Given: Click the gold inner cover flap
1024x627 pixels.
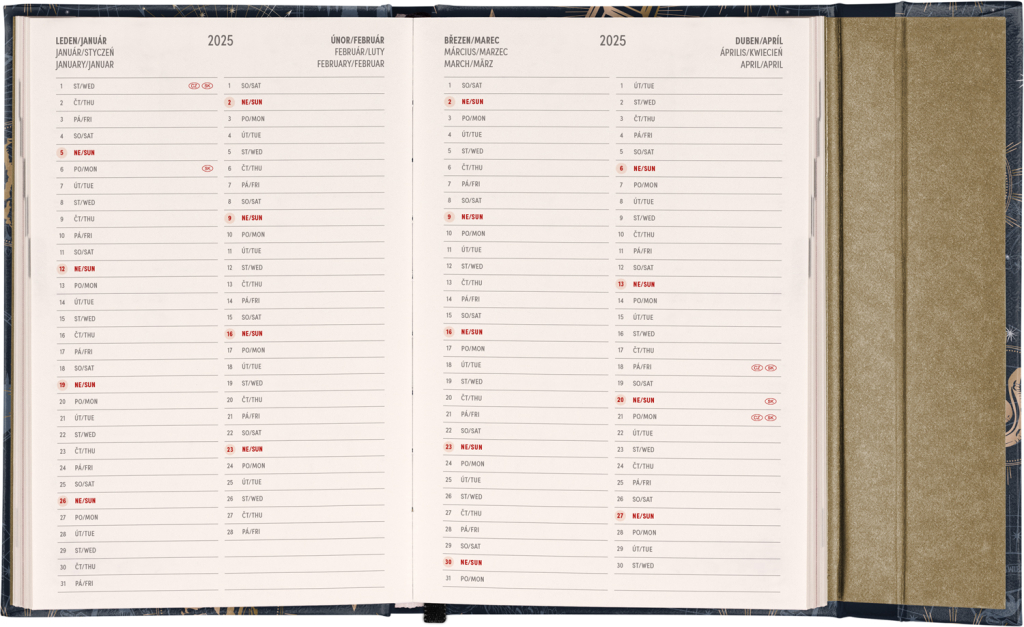Looking at the screenshot, I should point(920,310).
